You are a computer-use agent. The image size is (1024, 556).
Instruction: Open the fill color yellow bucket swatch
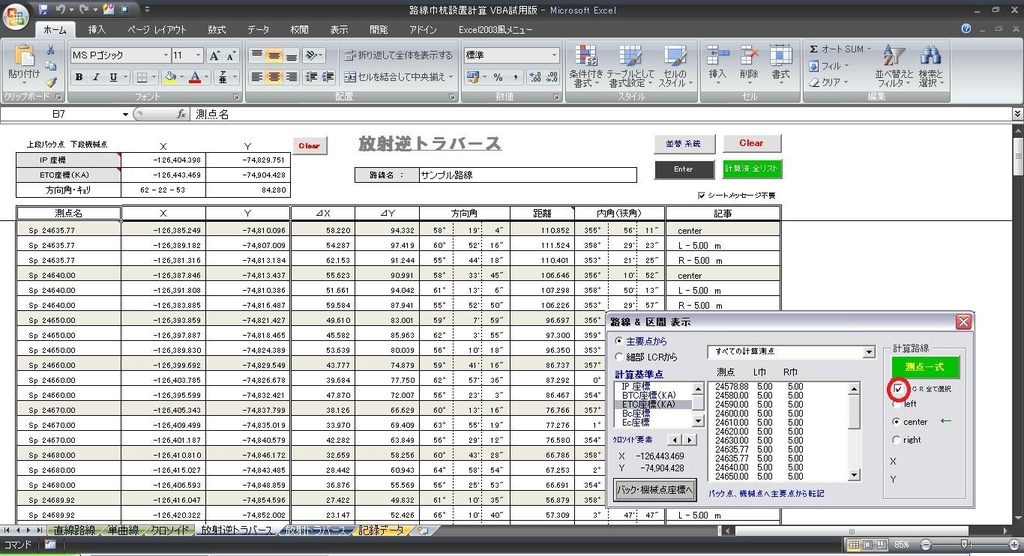pos(170,77)
